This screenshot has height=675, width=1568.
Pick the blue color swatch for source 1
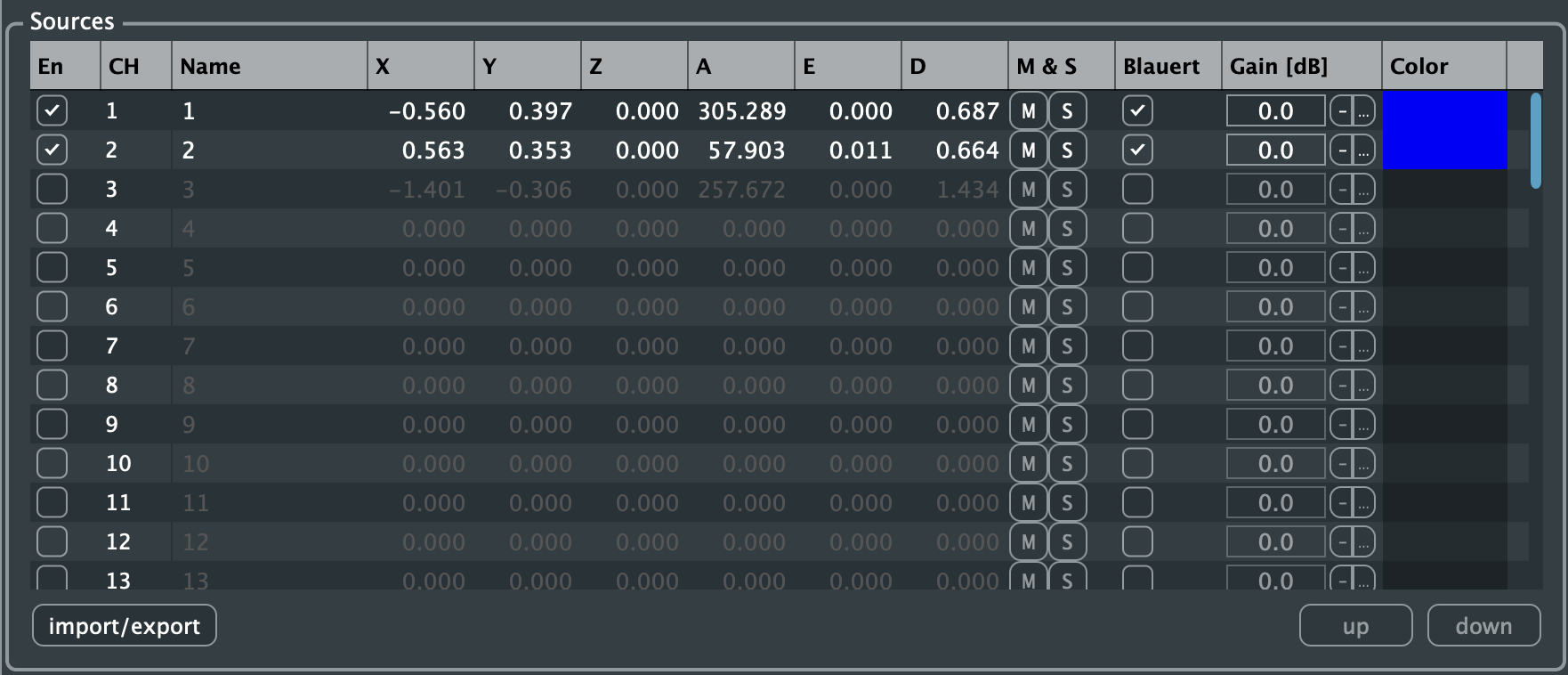coord(1444,111)
